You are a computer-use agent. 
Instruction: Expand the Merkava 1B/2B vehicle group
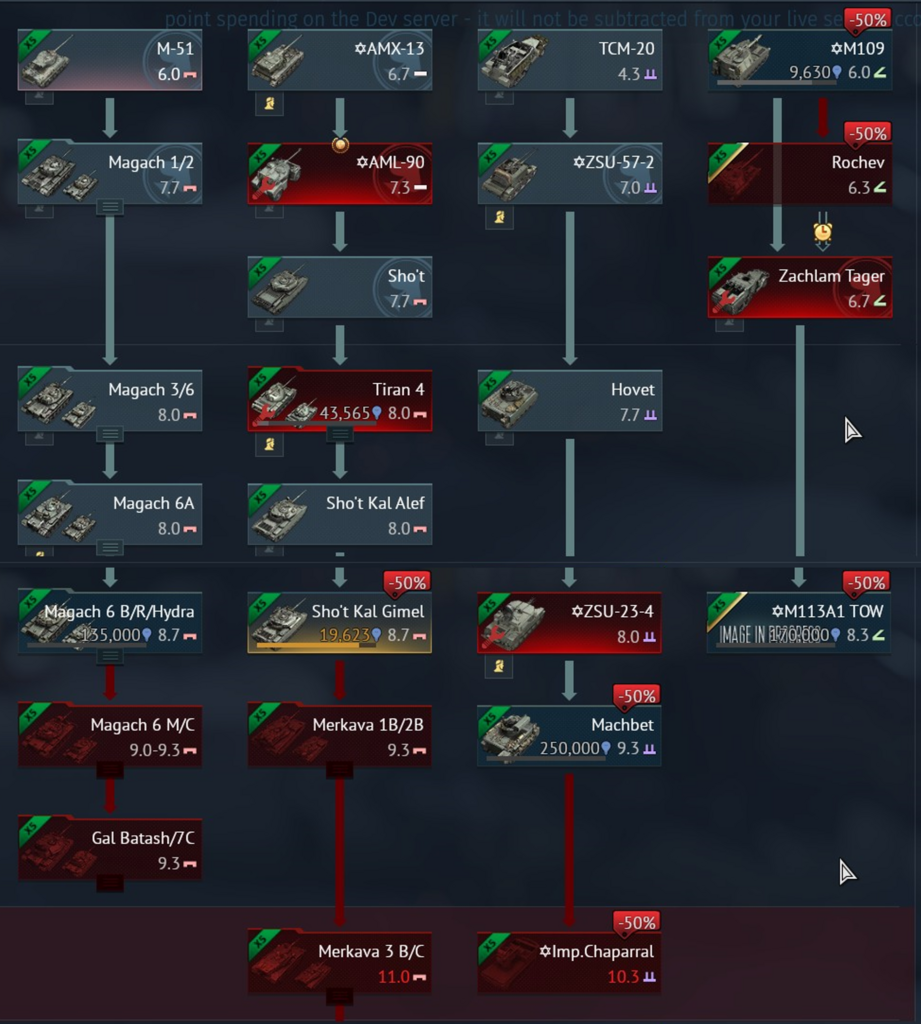[x=340, y=771]
